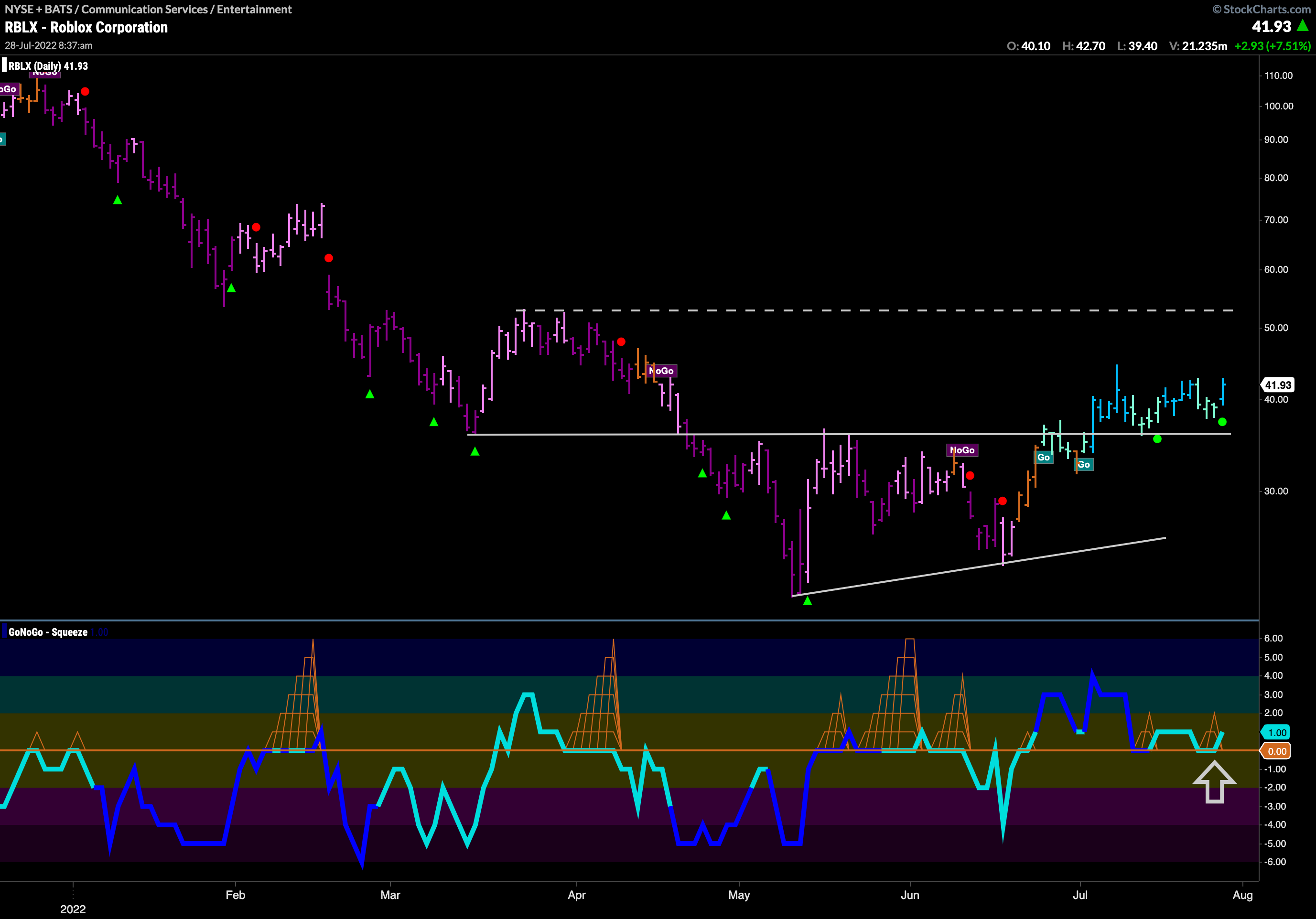
Task: Click the 30.00 price axis label
Action: click(1276, 491)
